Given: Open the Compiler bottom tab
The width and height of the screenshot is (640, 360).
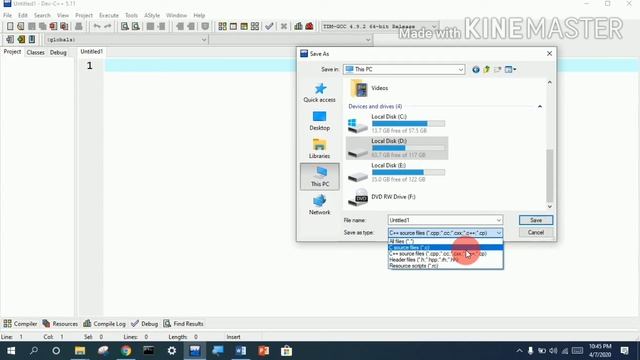Looking at the screenshot, I should tap(20, 324).
